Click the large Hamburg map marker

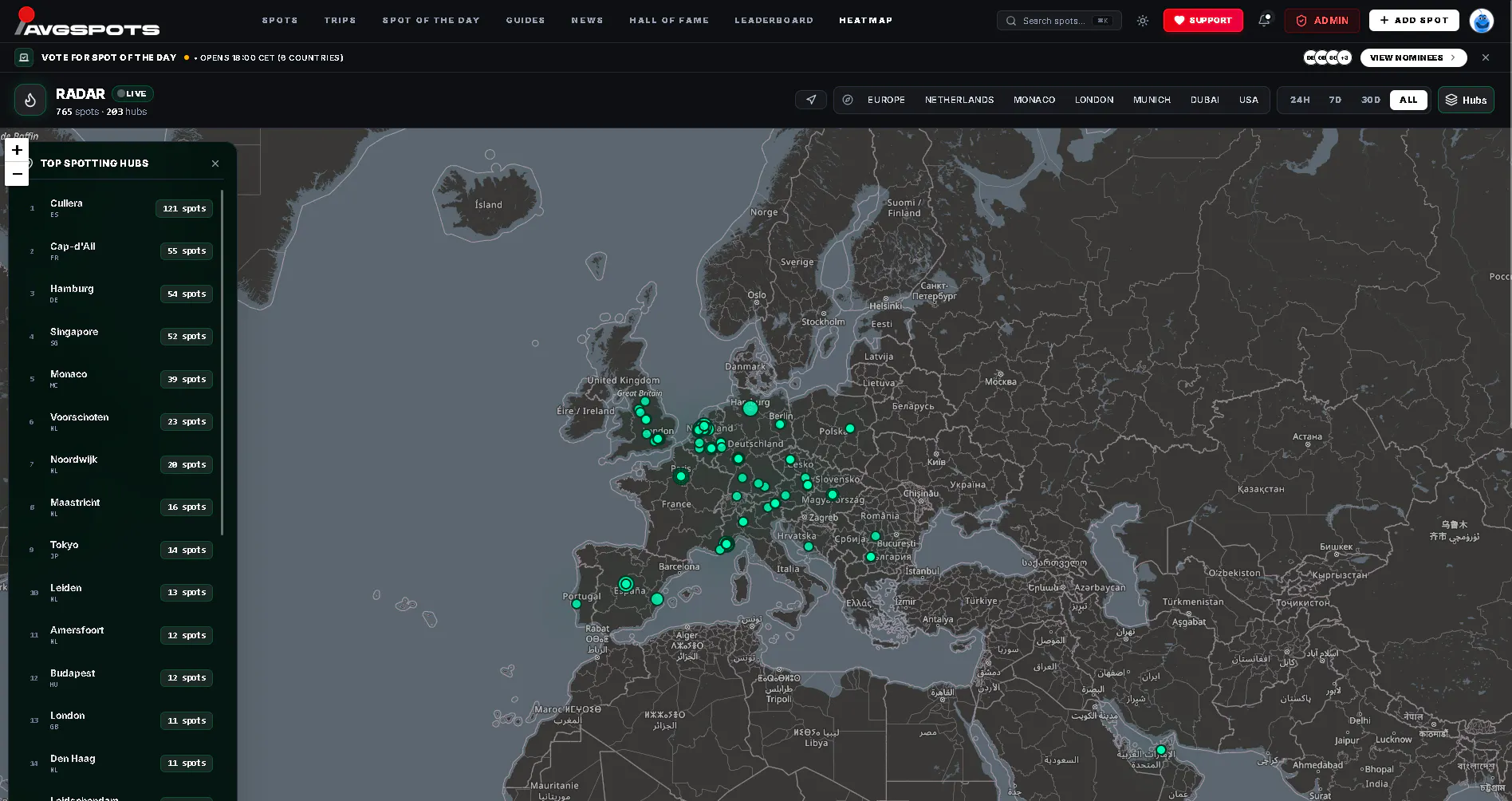750,408
